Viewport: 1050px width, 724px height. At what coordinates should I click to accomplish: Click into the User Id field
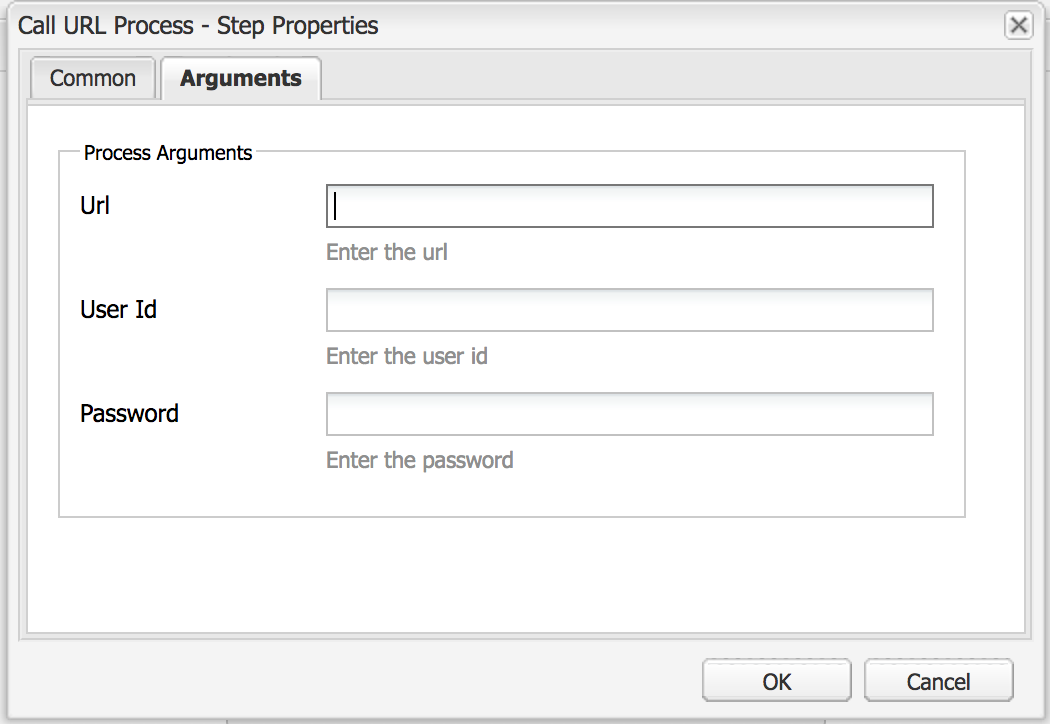629,309
